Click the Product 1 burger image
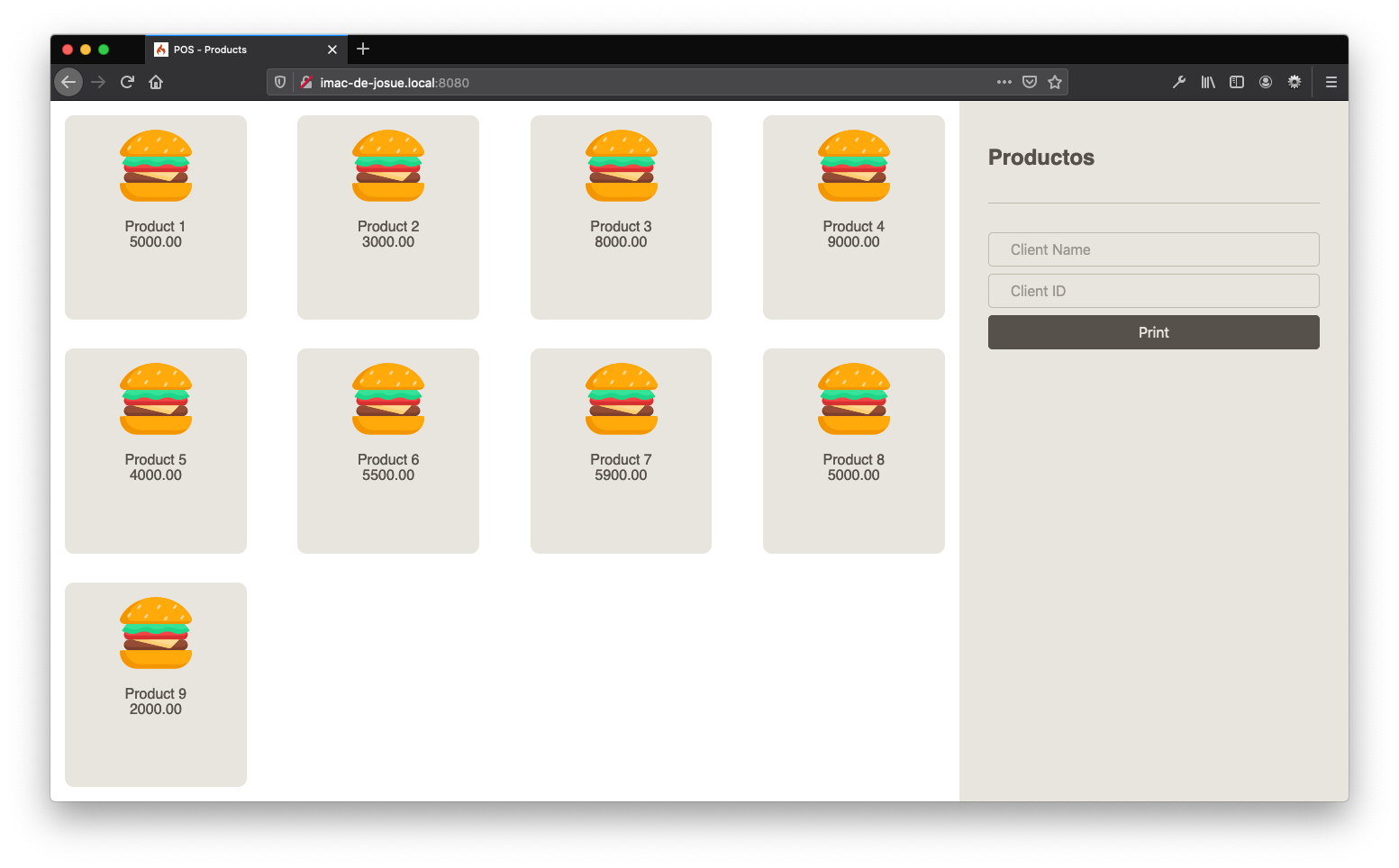 (155, 166)
